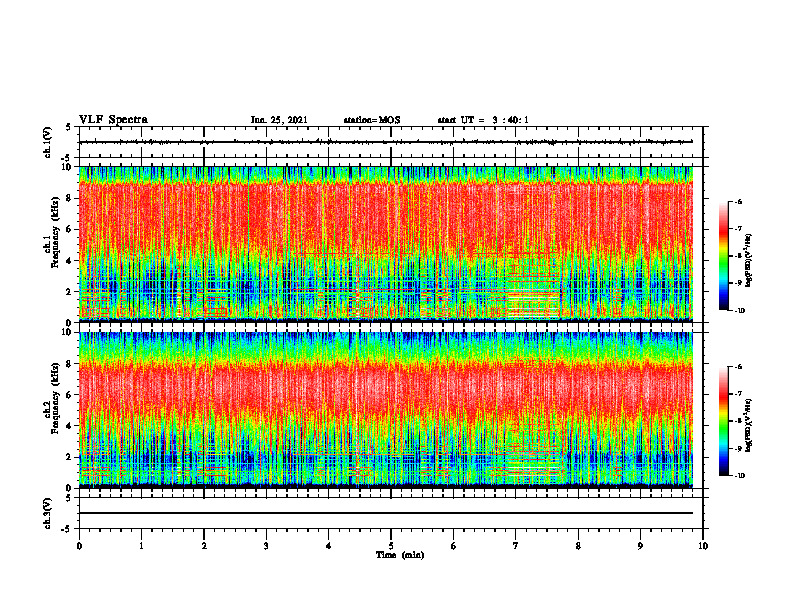Click the "-5" tick on ch.3(V) axis
Screen dimensions: 792x612
coord(68,529)
